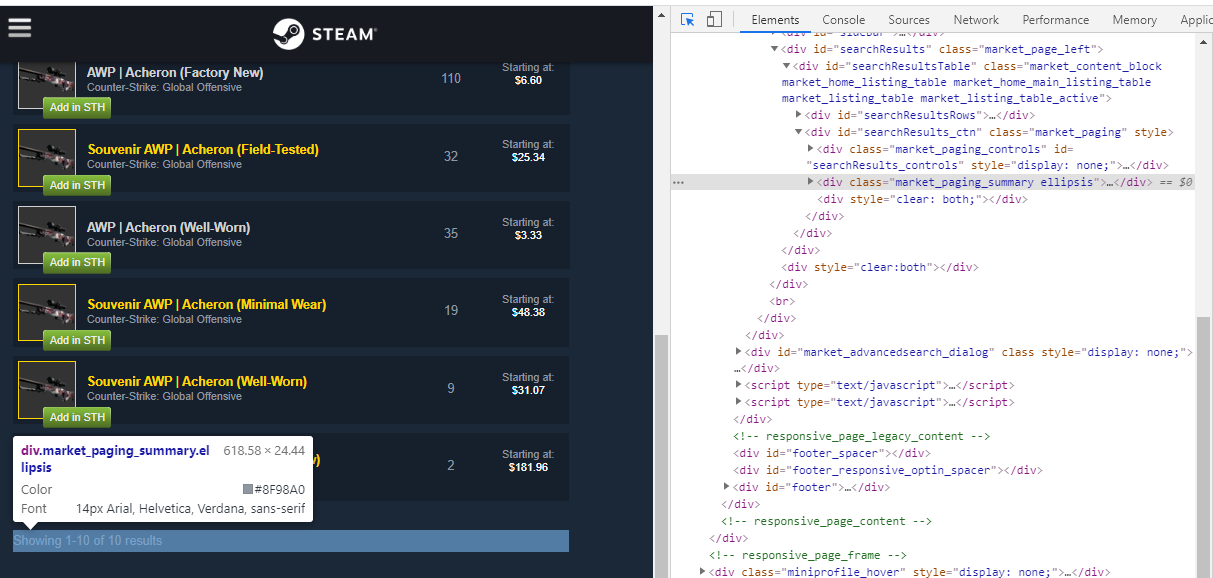Expand the miniprofile_hover div node
The height and width of the screenshot is (578, 1213).
click(702, 572)
